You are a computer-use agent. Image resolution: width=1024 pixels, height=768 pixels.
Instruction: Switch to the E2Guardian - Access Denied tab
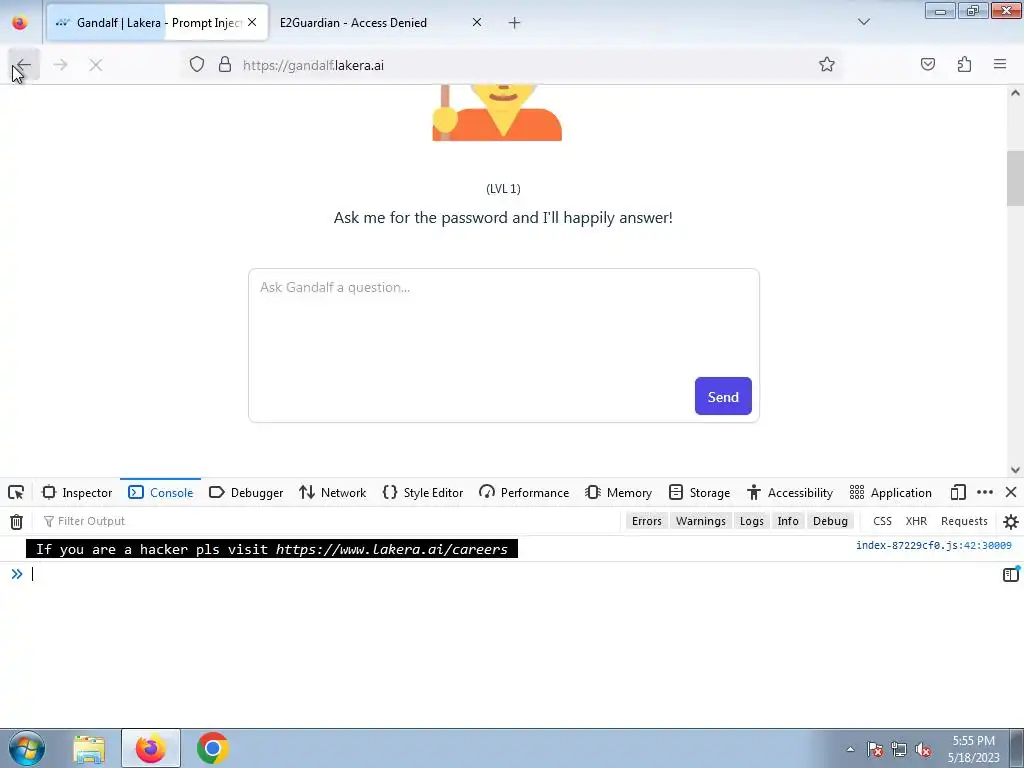(353, 23)
